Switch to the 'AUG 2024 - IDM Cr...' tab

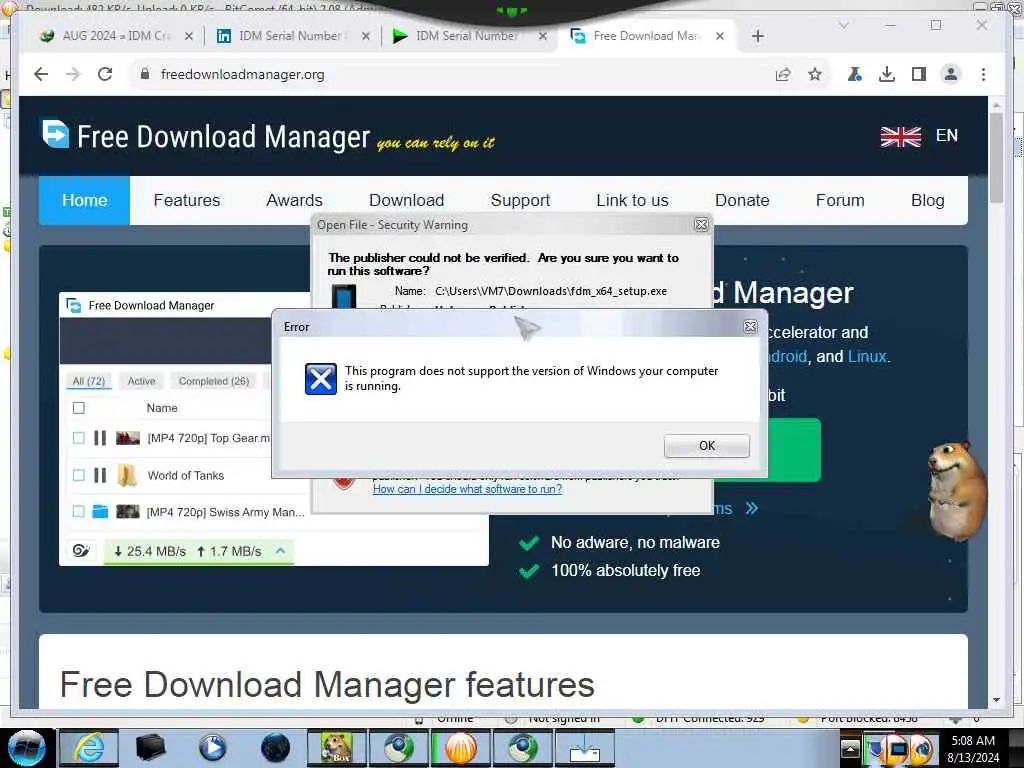coord(116,36)
